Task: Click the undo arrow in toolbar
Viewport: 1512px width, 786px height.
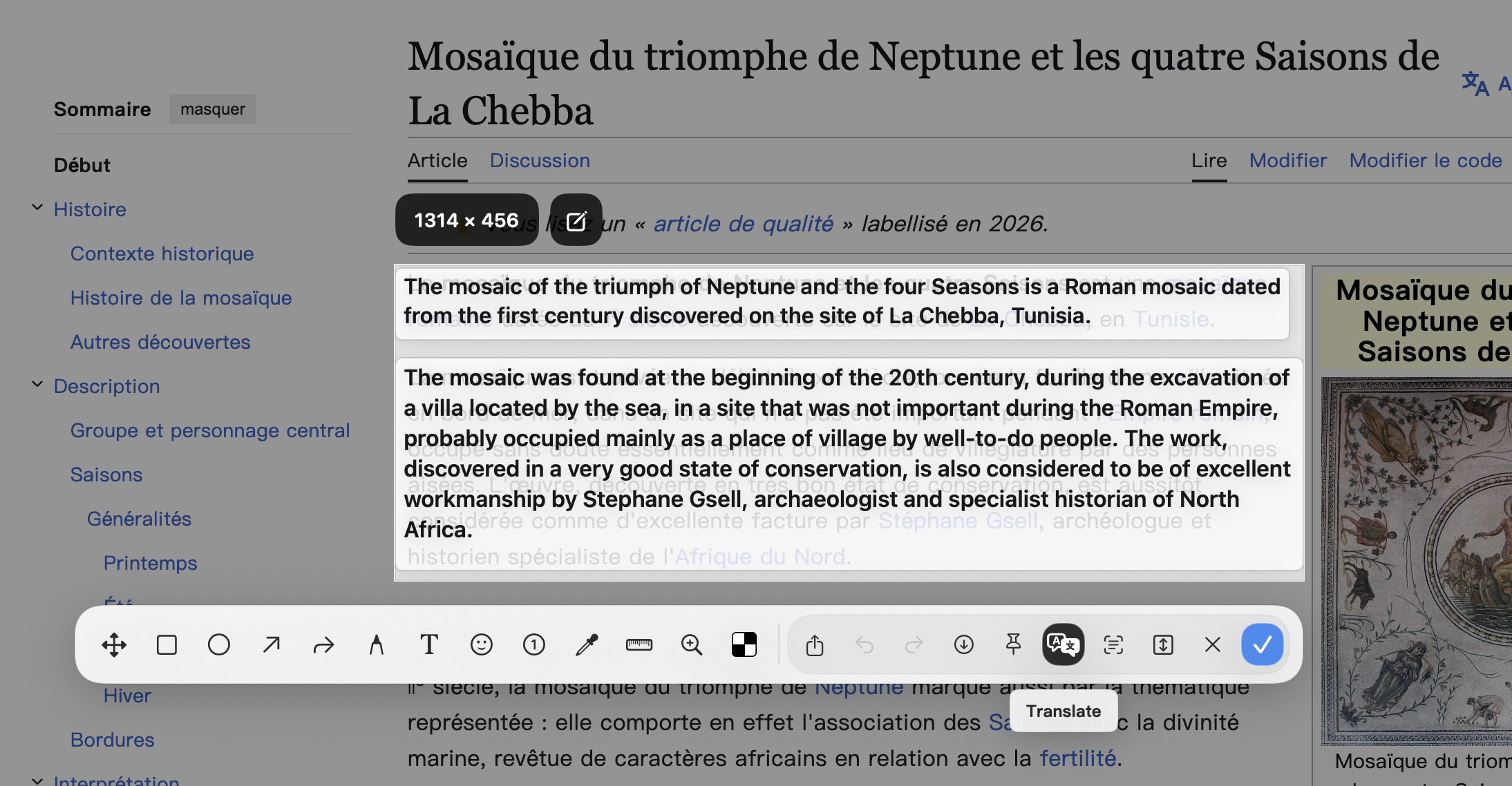Action: click(x=864, y=645)
